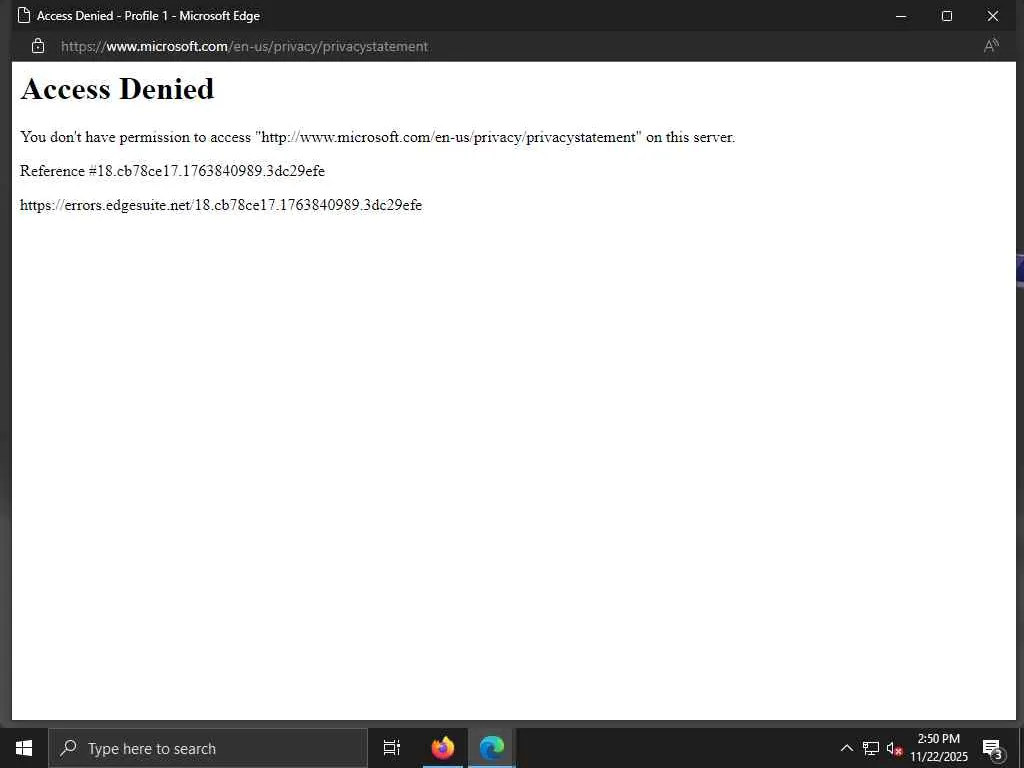Click the site lock icon in address bar
This screenshot has width=1024, height=768.
(x=38, y=46)
